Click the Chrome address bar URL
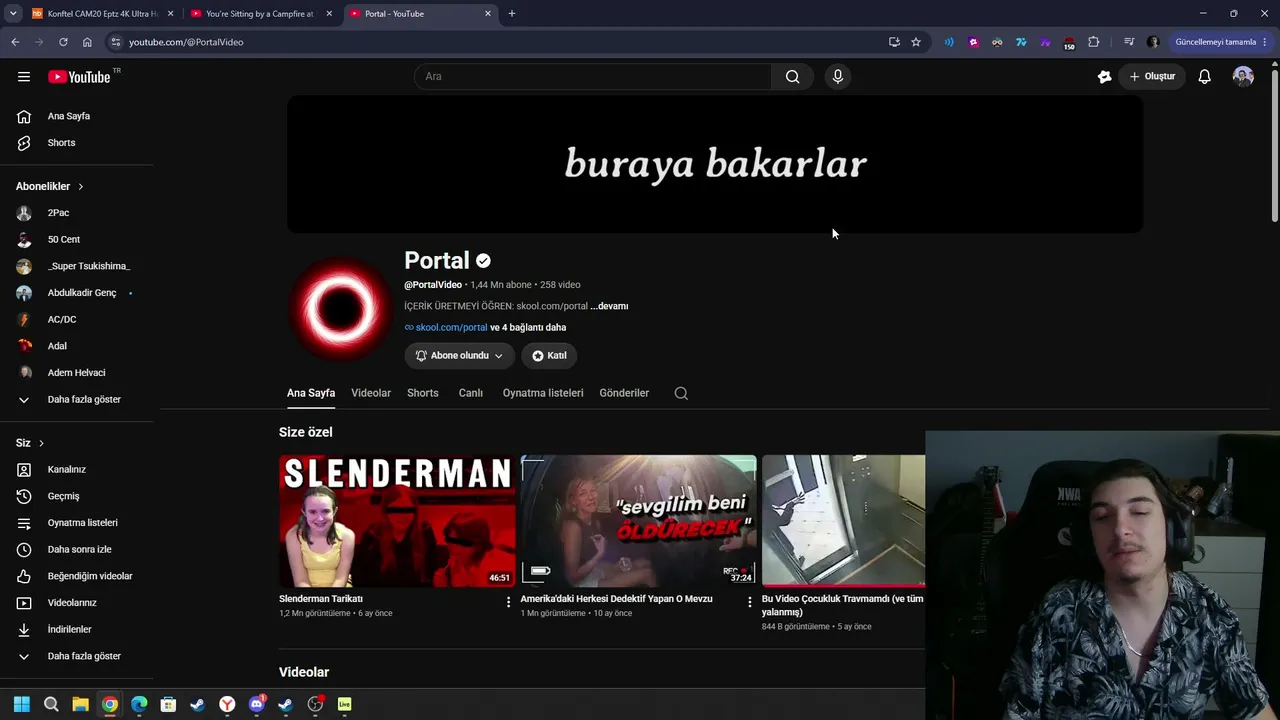Viewport: 1280px width, 720px height. [x=186, y=42]
